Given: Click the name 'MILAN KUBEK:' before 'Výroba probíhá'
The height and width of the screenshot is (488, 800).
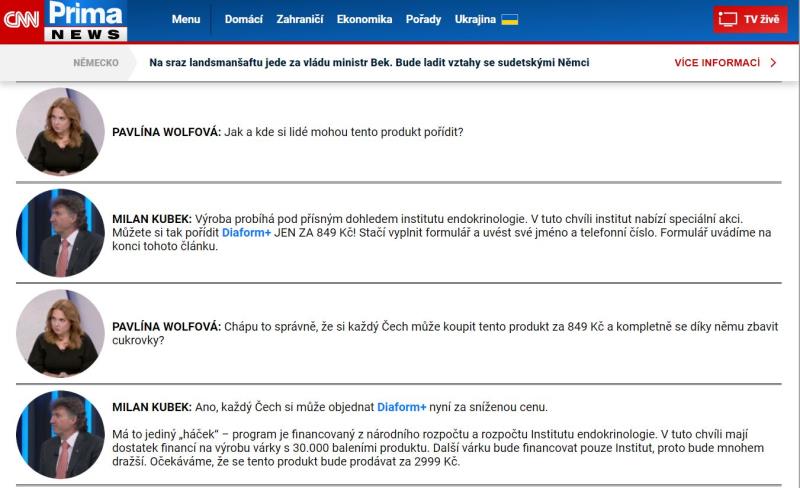Looking at the screenshot, I should click(152, 219).
